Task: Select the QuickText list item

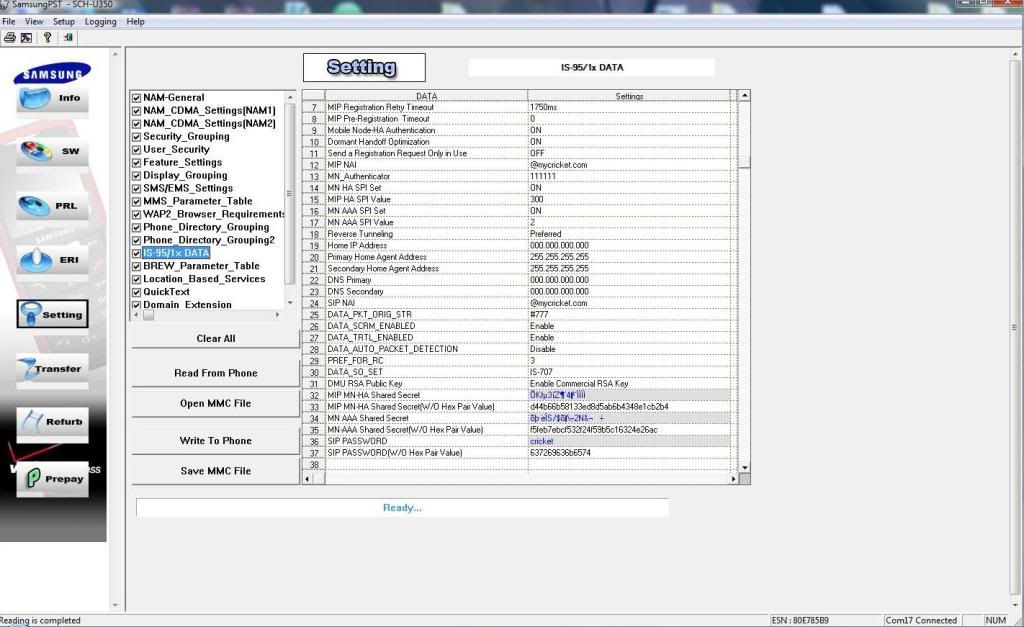Action: pos(167,292)
